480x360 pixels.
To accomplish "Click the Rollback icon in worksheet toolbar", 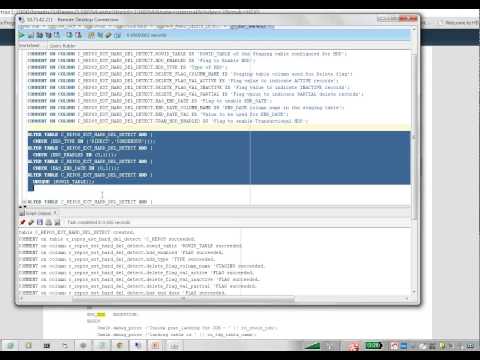I will tap(78, 35).
